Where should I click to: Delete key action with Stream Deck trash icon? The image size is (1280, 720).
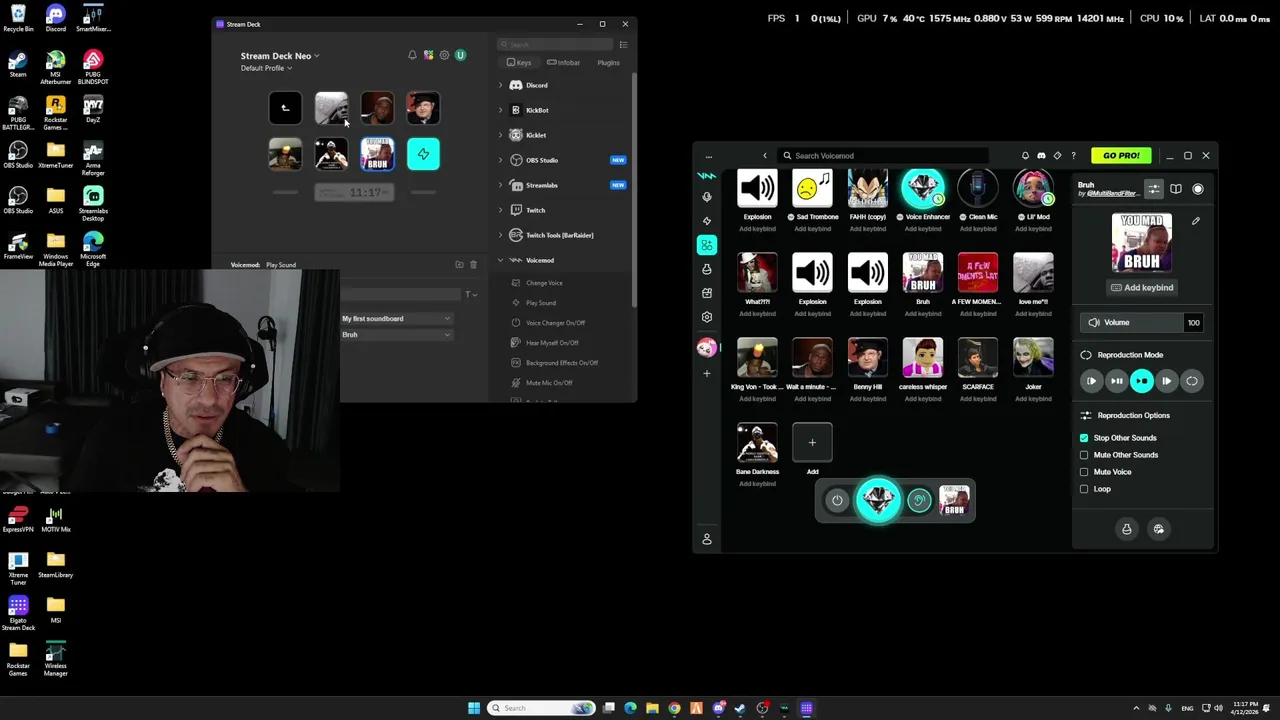pyautogui.click(x=473, y=265)
